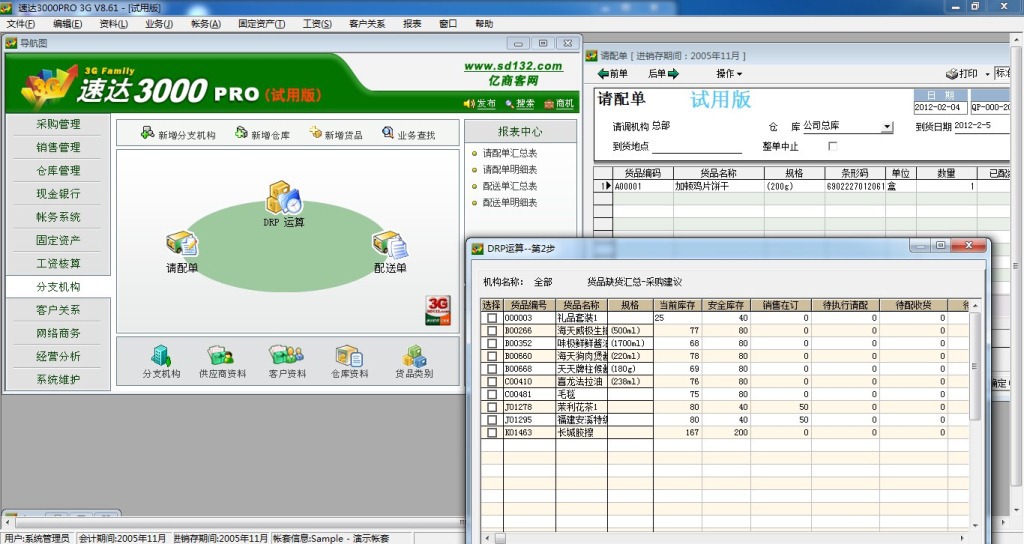Image resolution: width=1024 pixels, height=544 pixels.
Task: Select 系统维护 in the left sidebar
Action: [58, 379]
